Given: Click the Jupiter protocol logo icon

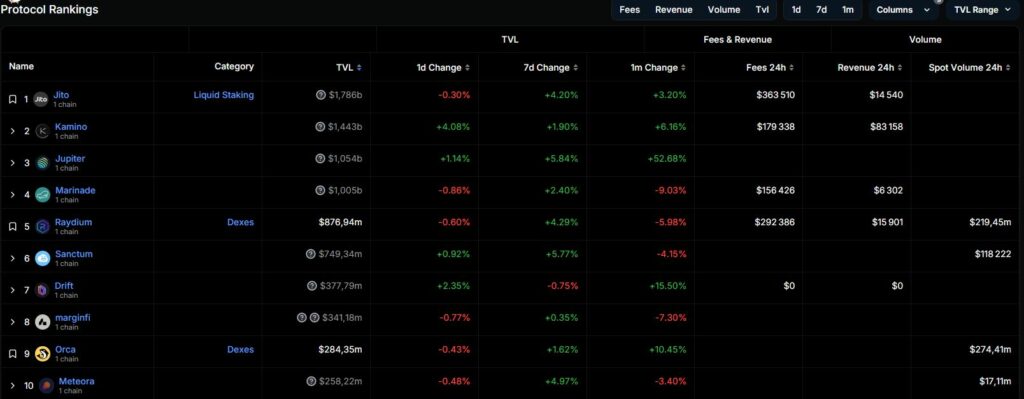Looking at the screenshot, I should click(x=42, y=163).
